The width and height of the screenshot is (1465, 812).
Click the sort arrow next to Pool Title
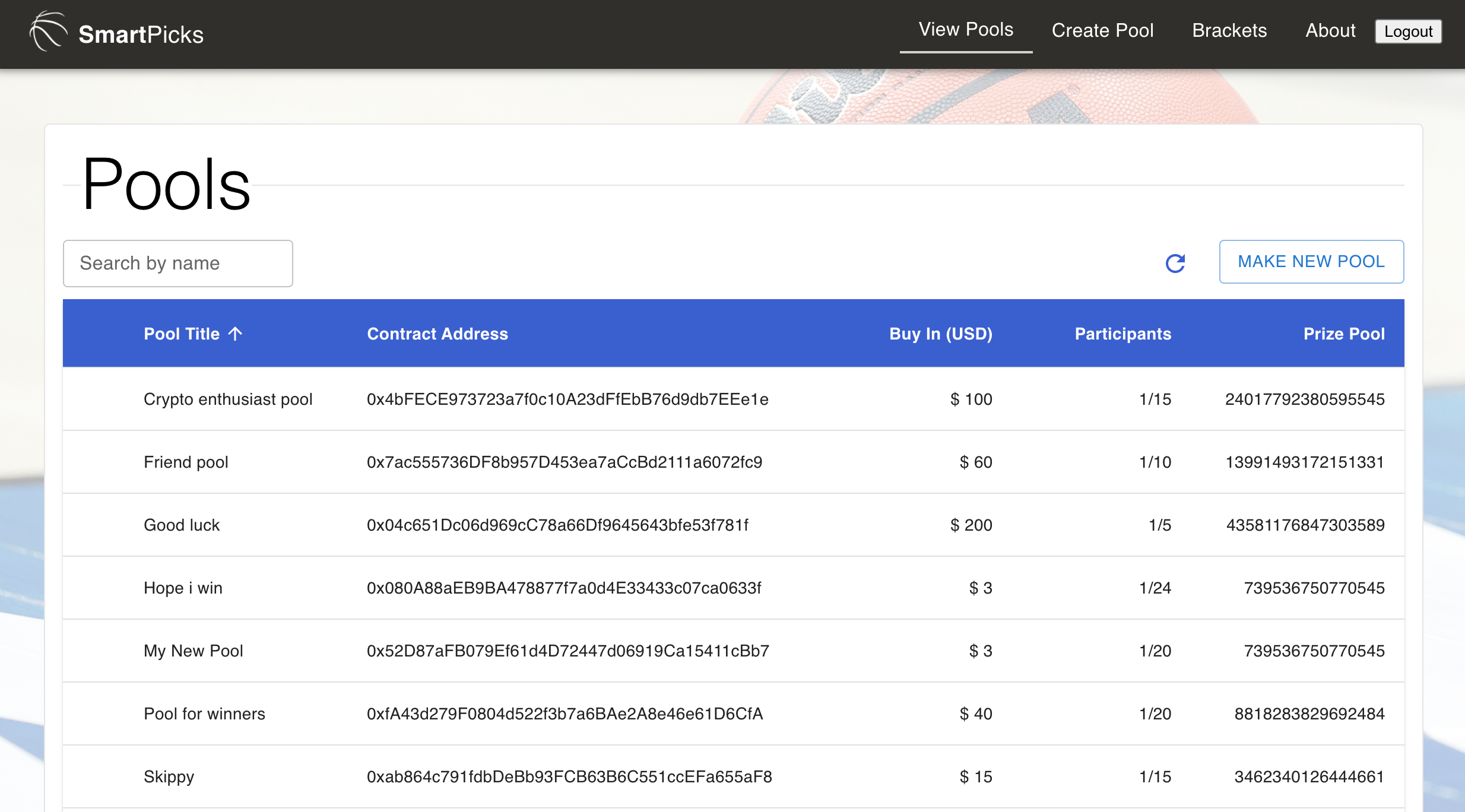pos(236,334)
